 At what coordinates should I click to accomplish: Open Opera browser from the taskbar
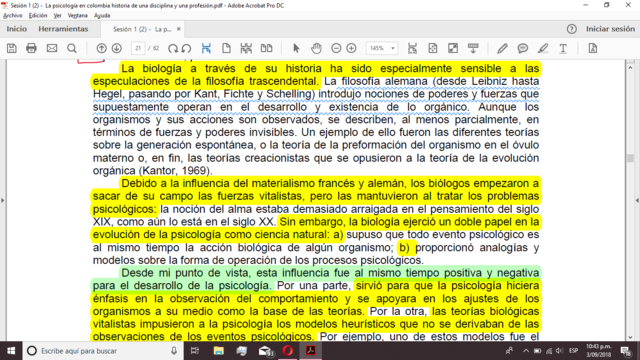coord(287,351)
